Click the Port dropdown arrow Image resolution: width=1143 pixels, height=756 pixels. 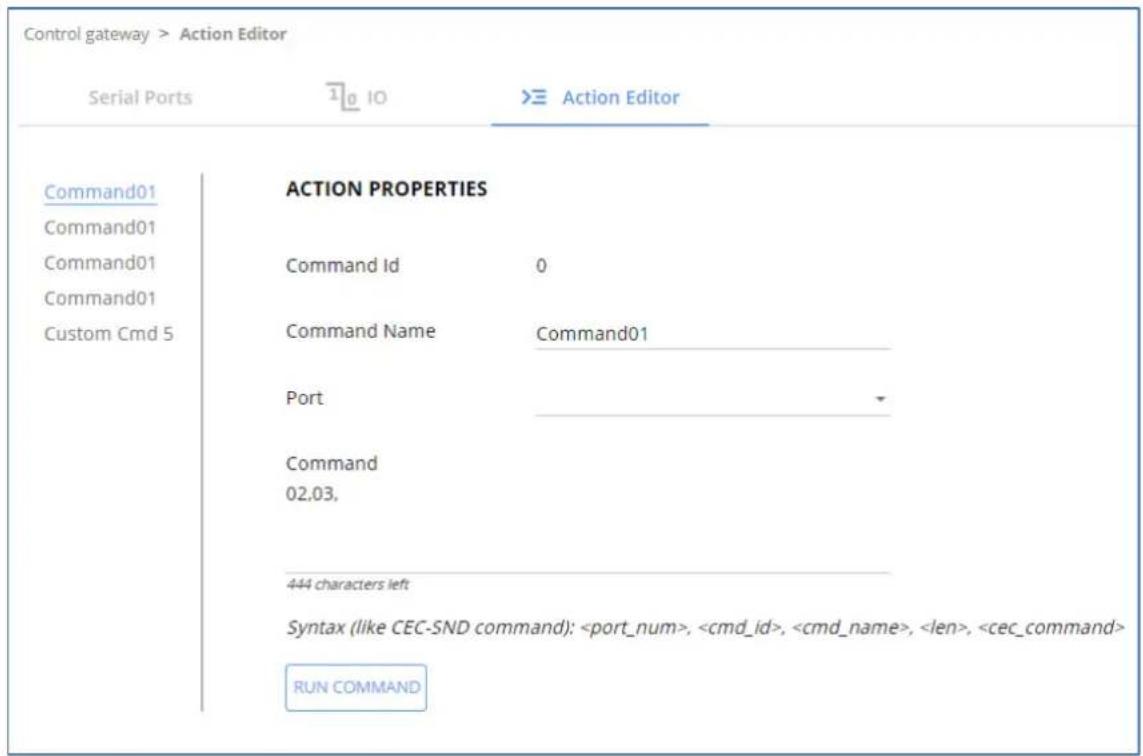coord(880,400)
